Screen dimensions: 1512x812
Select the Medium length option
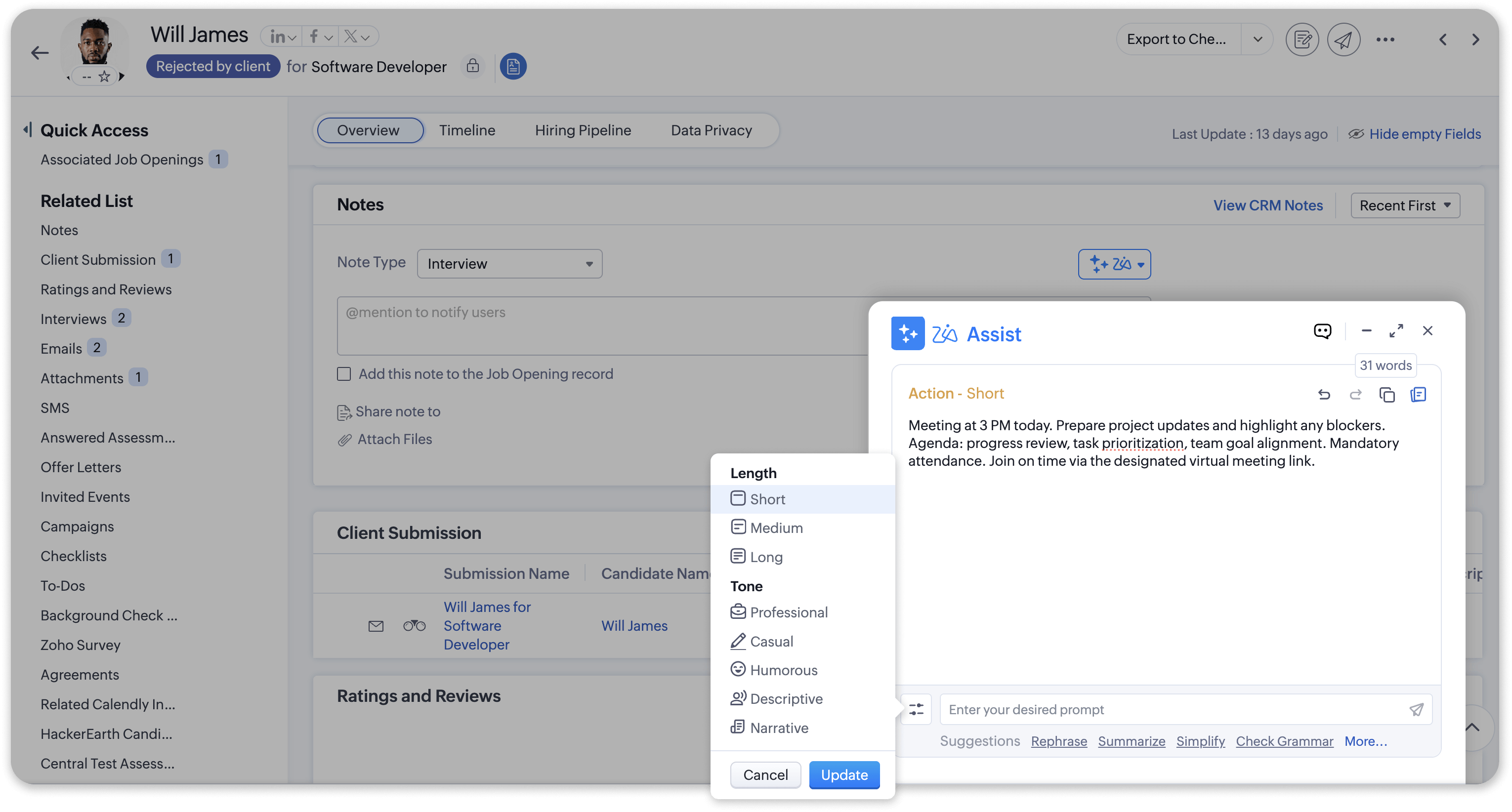click(x=776, y=528)
